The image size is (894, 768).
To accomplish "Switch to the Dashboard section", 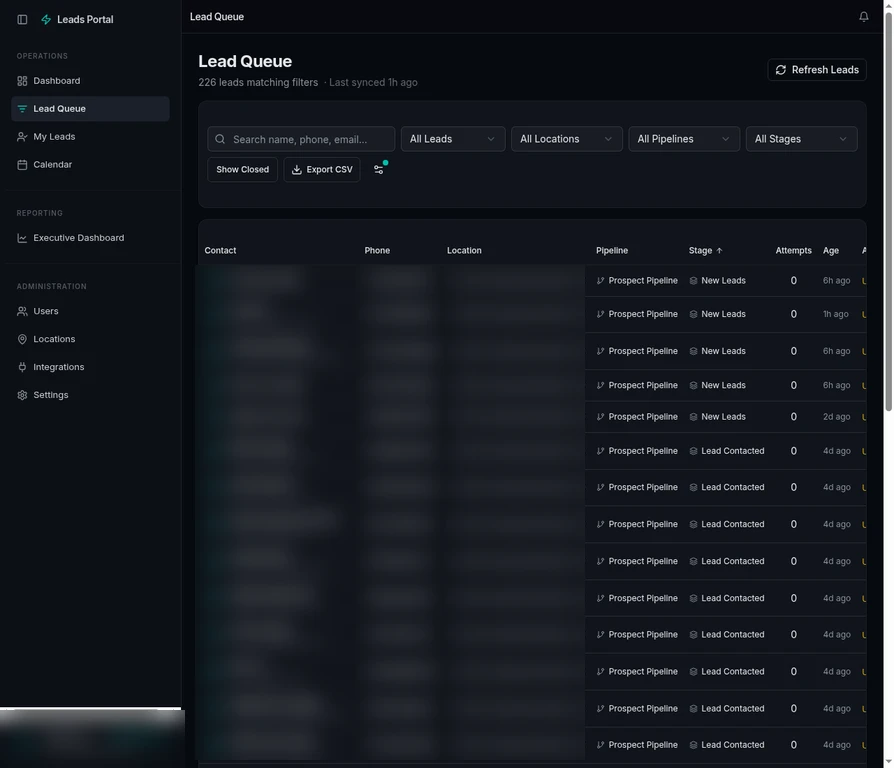I will click(x=56, y=80).
